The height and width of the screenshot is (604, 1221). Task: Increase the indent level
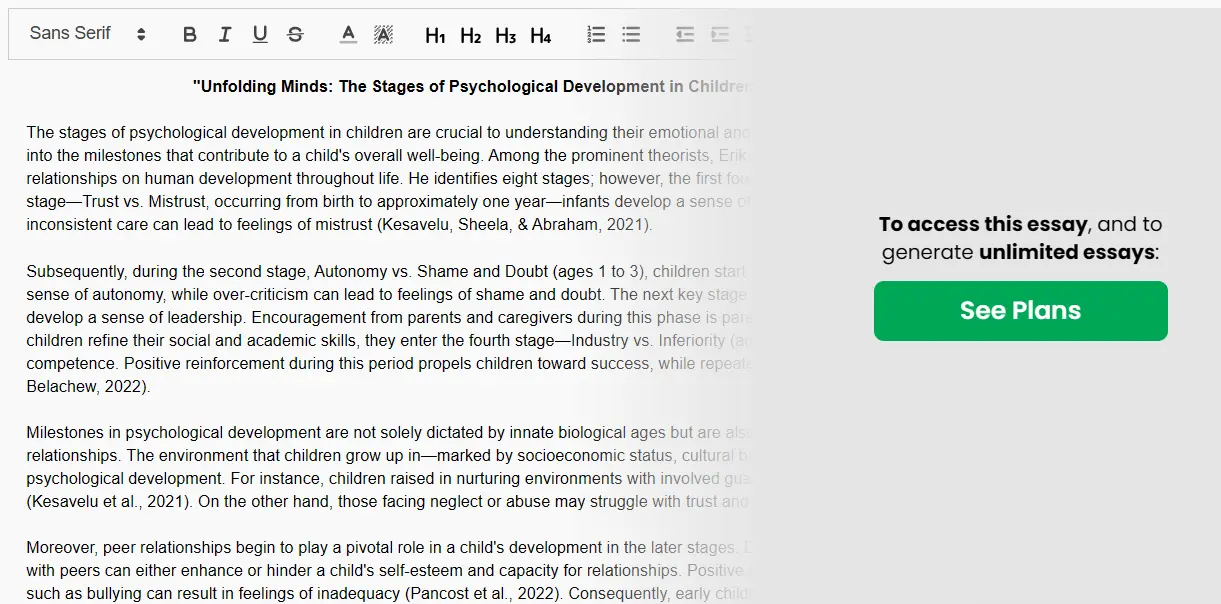[x=720, y=35]
